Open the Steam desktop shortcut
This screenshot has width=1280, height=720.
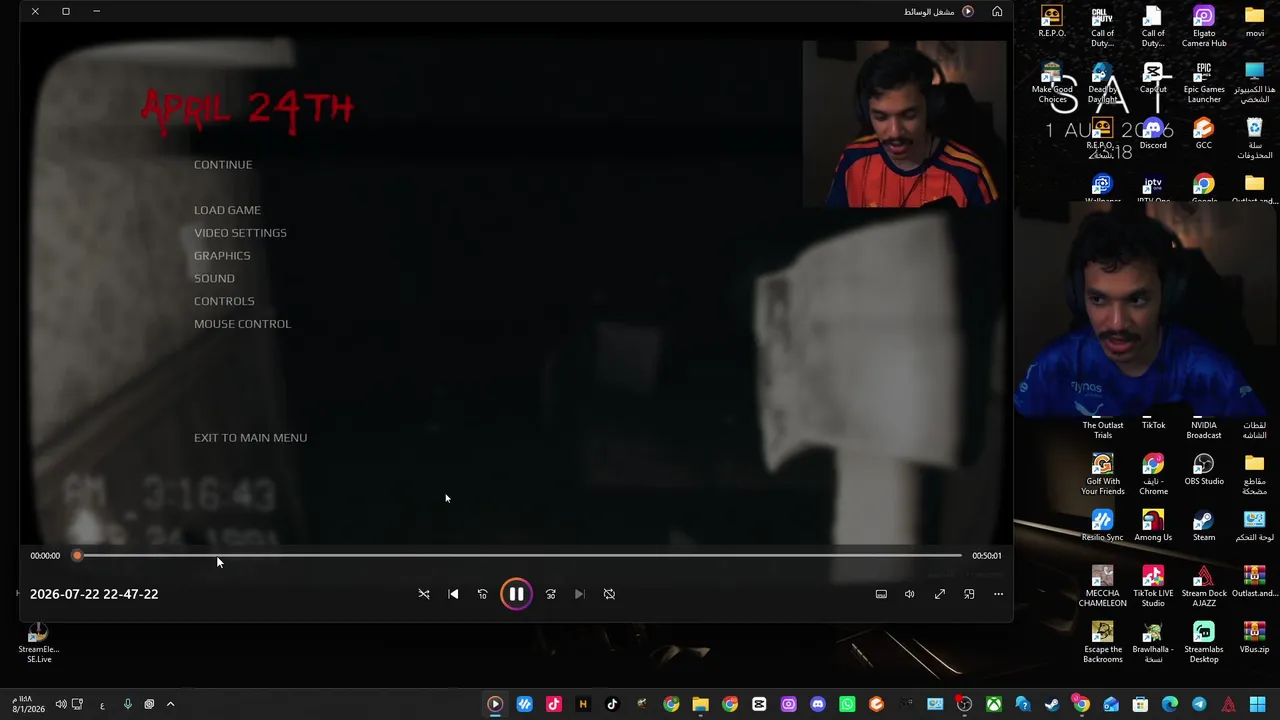point(1204,527)
